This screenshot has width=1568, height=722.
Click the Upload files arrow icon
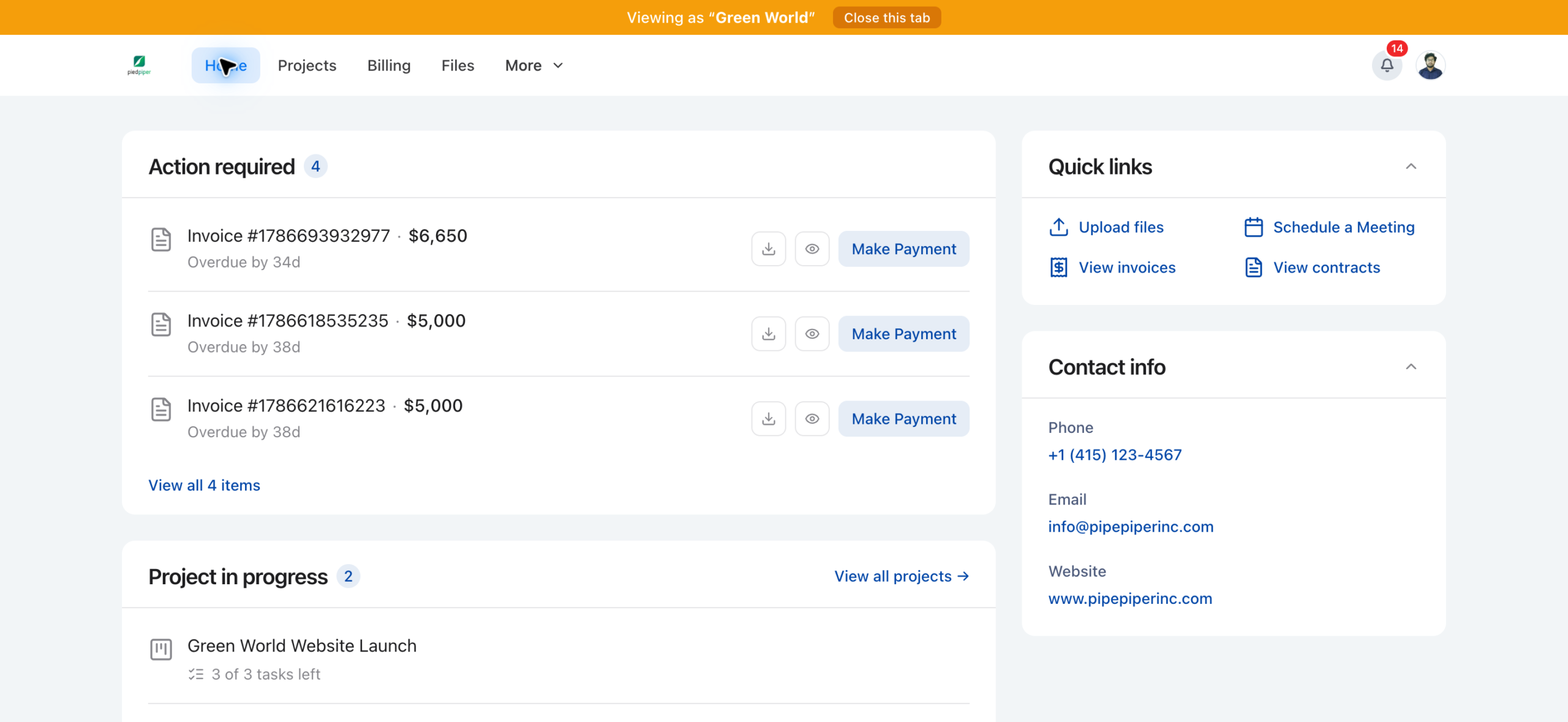pyautogui.click(x=1058, y=227)
